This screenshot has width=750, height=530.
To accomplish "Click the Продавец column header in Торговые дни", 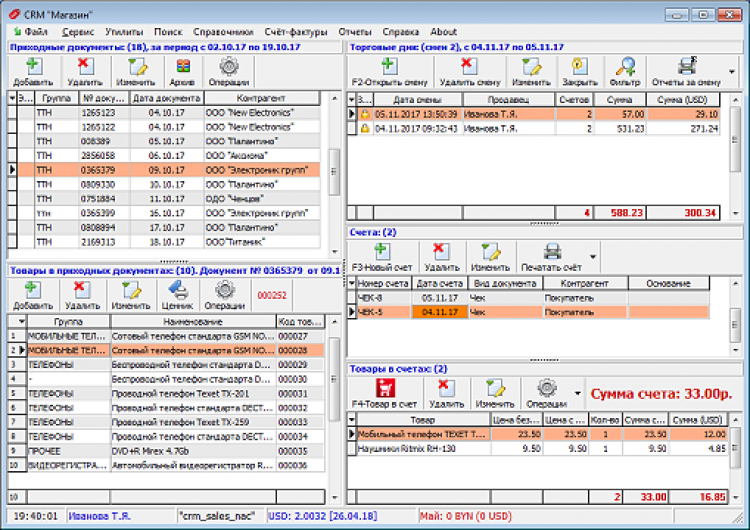I will click(x=506, y=100).
